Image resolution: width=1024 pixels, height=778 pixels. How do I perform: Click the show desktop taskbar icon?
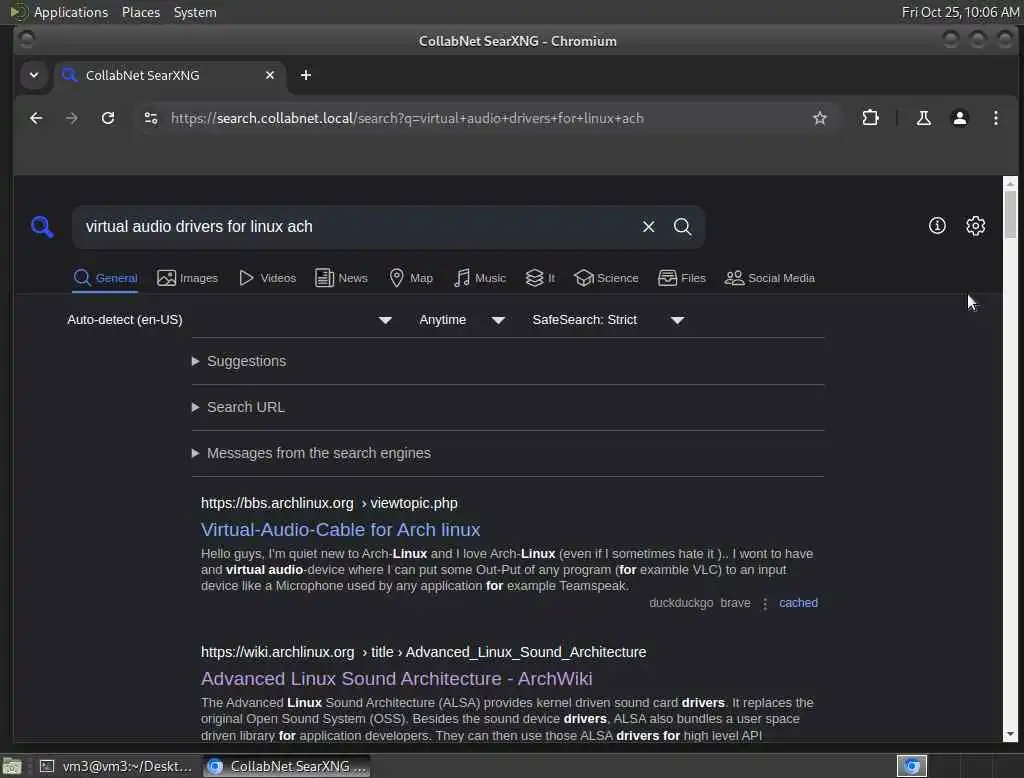(12, 766)
